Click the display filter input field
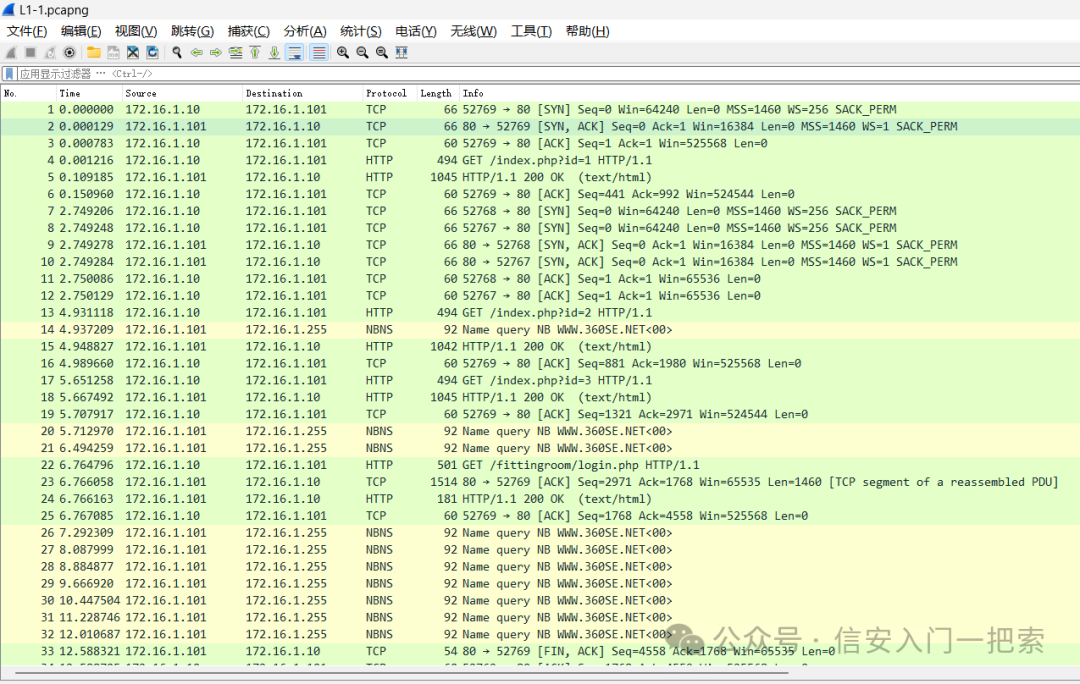This screenshot has width=1080, height=684. tap(549, 74)
